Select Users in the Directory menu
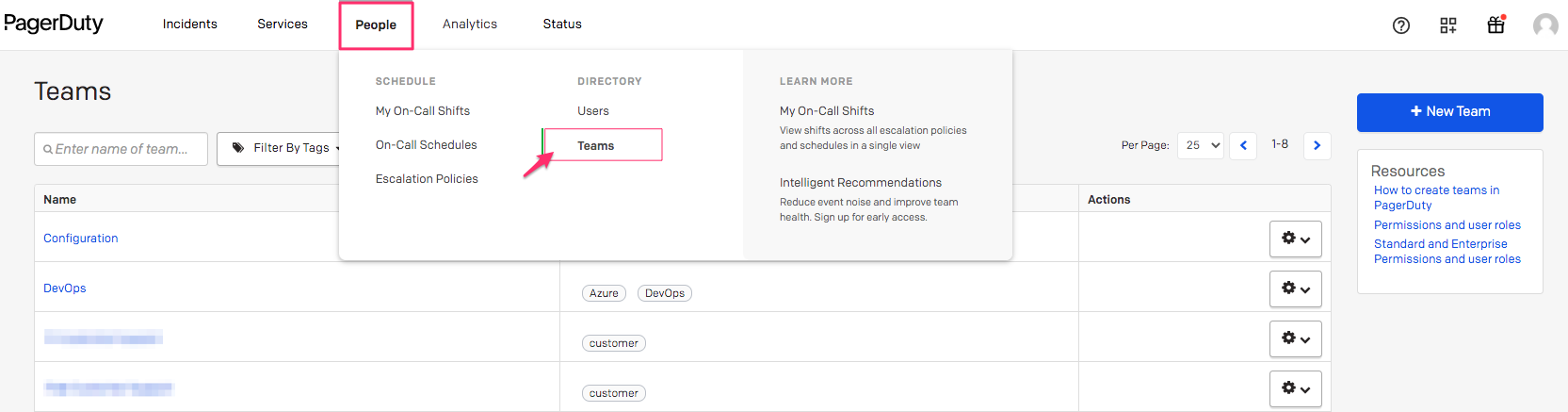 pos(593,111)
